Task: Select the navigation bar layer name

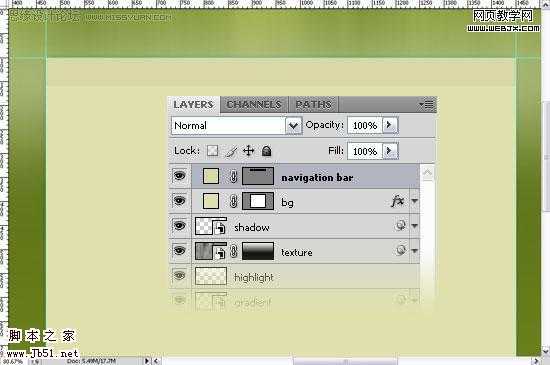Action: pos(317,178)
